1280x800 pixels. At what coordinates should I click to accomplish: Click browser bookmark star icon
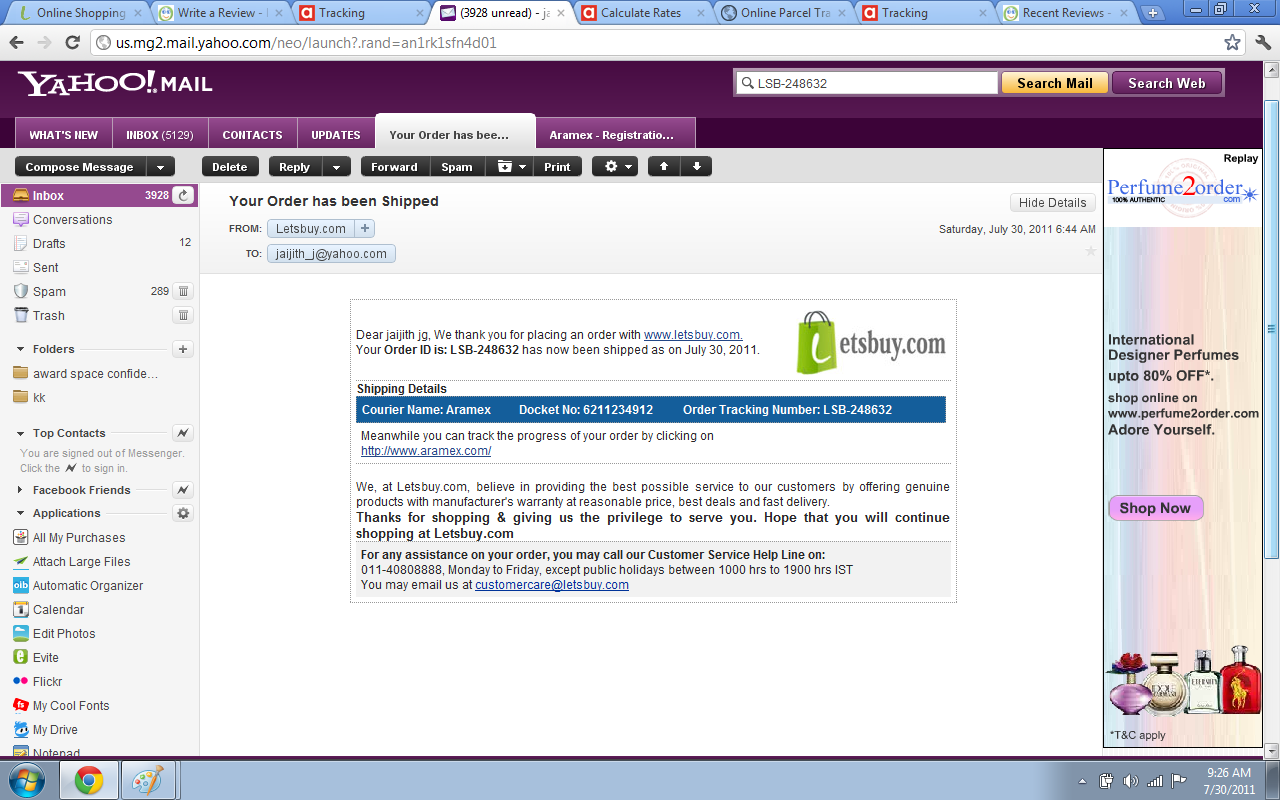pos(1233,43)
